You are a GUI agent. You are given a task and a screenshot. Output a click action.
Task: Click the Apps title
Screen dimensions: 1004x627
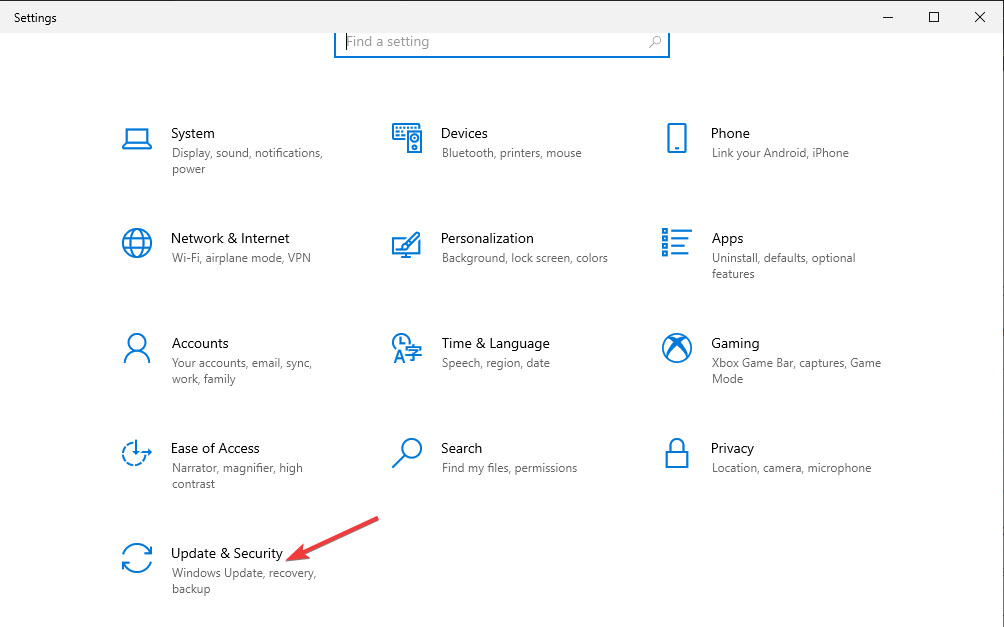[727, 238]
